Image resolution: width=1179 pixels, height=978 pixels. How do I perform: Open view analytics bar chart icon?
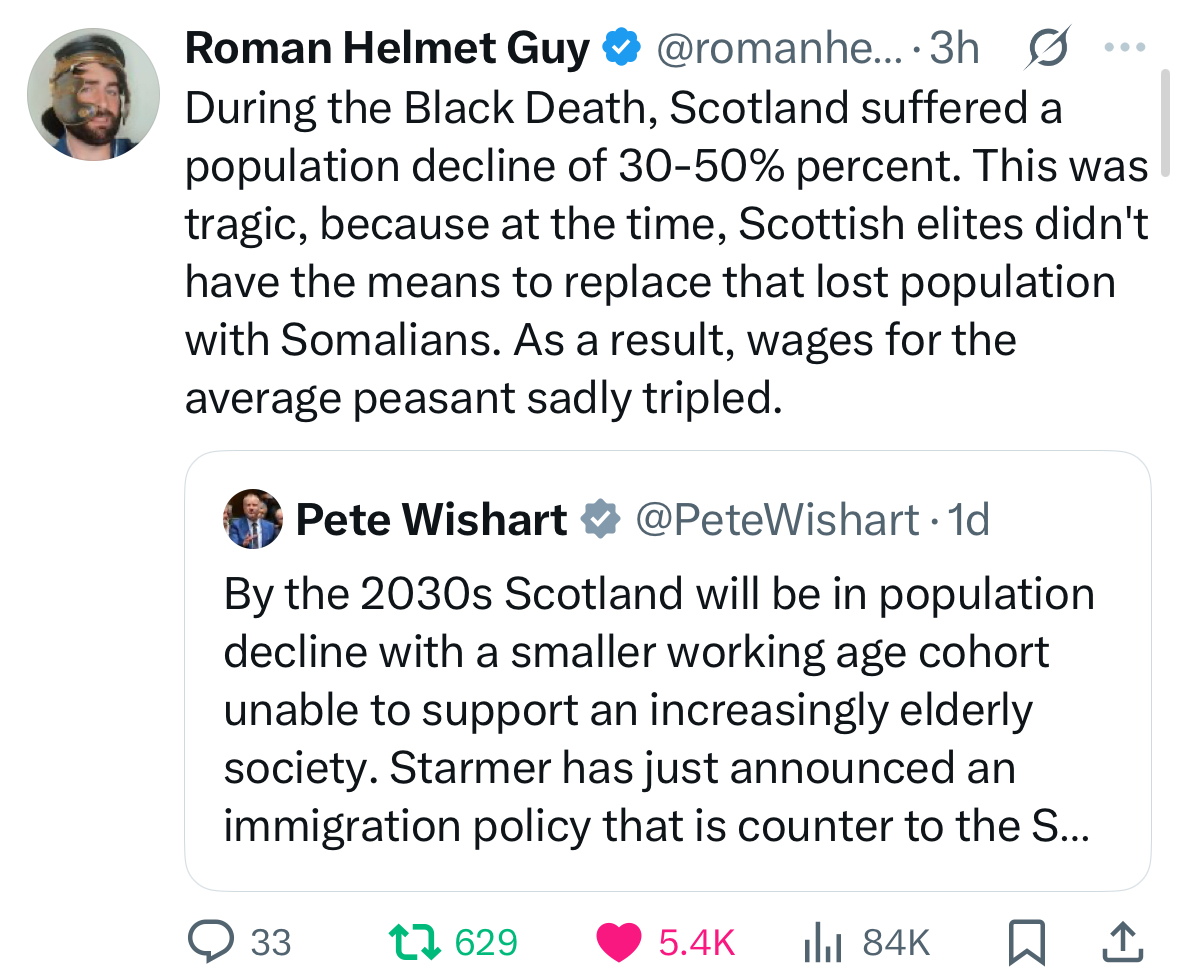tap(821, 942)
